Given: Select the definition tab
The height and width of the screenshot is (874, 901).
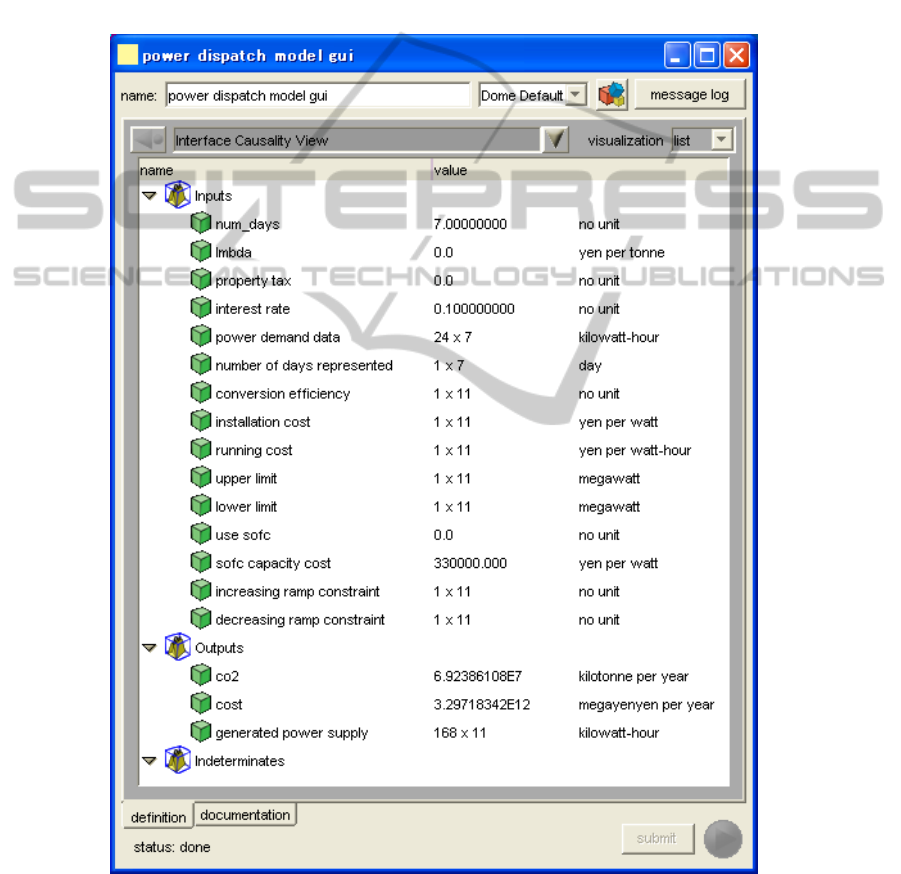Looking at the screenshot, I should pyautogui.click(x=158, y=817).
